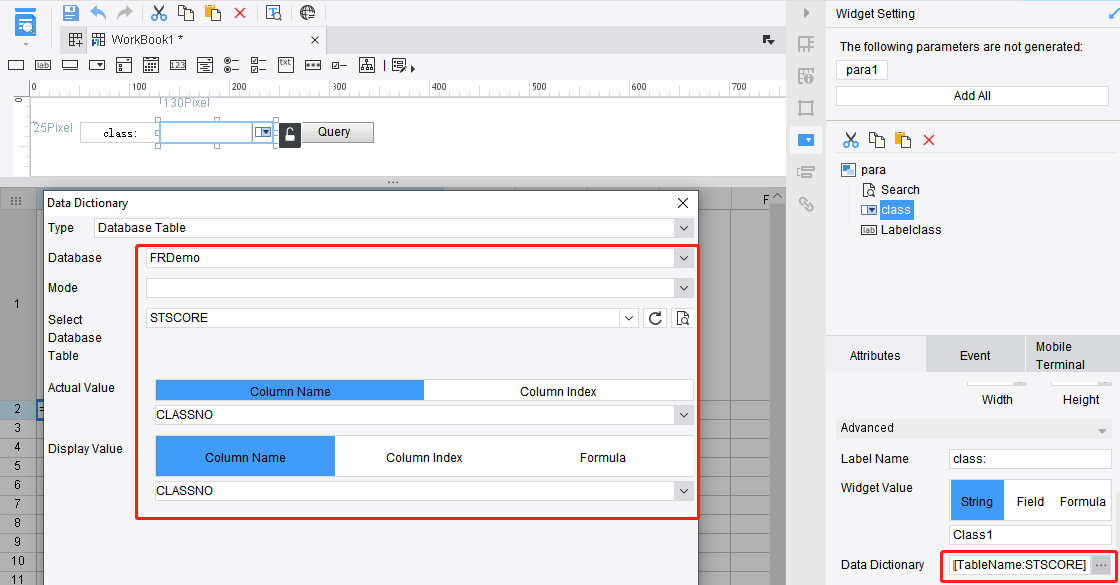Viewport: 1120px width, 585px height.
Task: Paste using top toolbar clipboard icon
Action: [212, 13]
